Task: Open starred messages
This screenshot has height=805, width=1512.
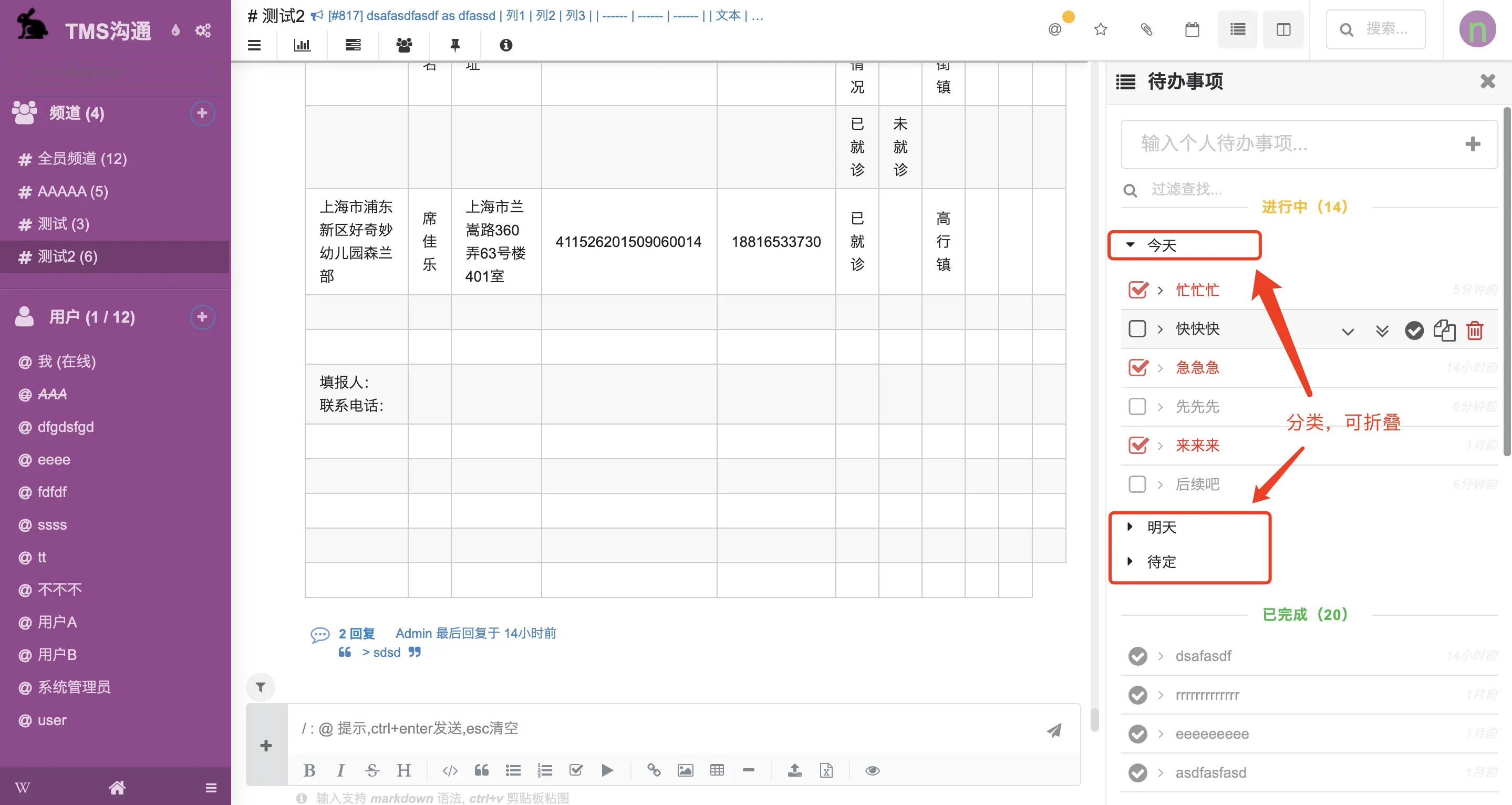Action: click(x=1101, y=29)
